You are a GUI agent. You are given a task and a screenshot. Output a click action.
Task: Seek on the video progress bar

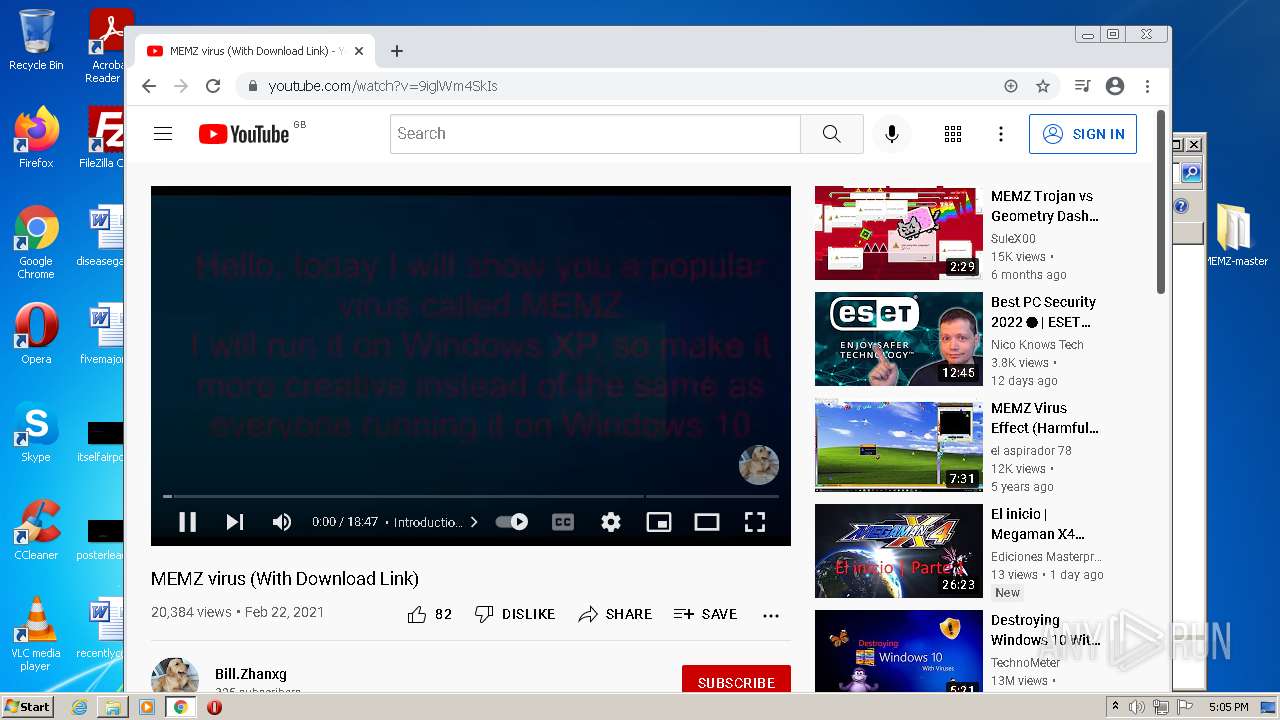[x=471, y=496]
